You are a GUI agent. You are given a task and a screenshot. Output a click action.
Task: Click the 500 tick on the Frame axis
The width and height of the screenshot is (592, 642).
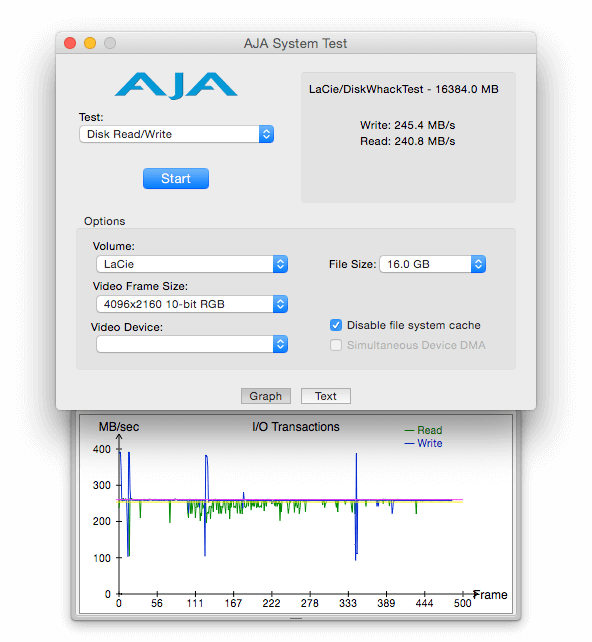[463, 603]
